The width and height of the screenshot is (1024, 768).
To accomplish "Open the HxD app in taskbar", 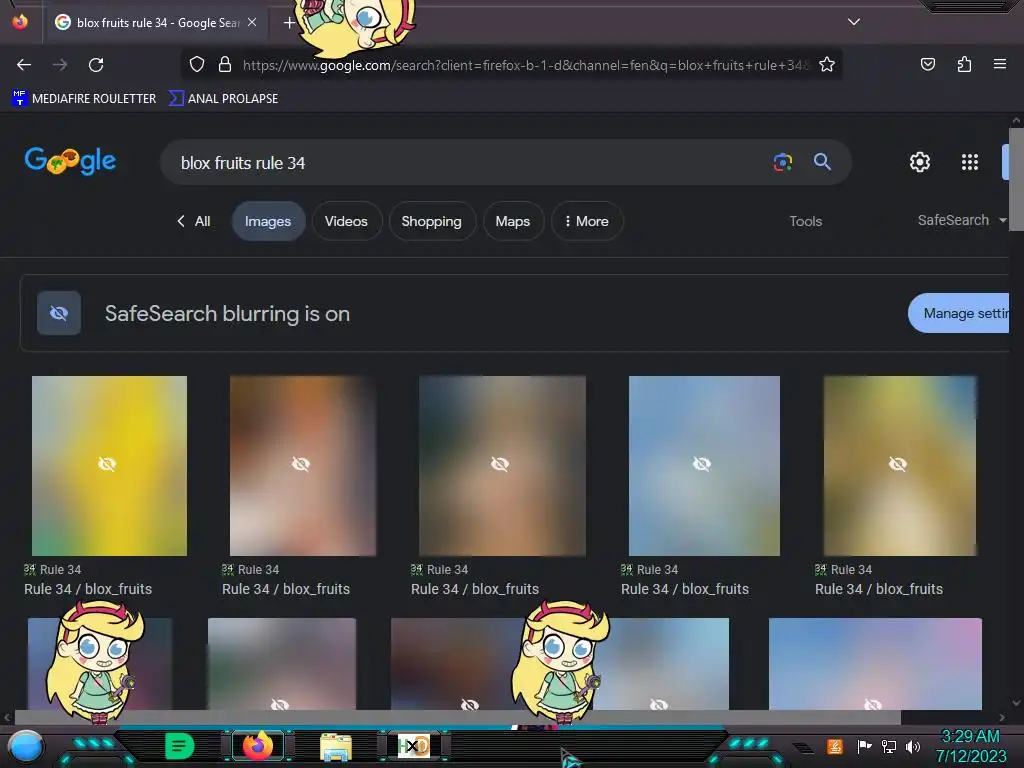I will (413, 746).
